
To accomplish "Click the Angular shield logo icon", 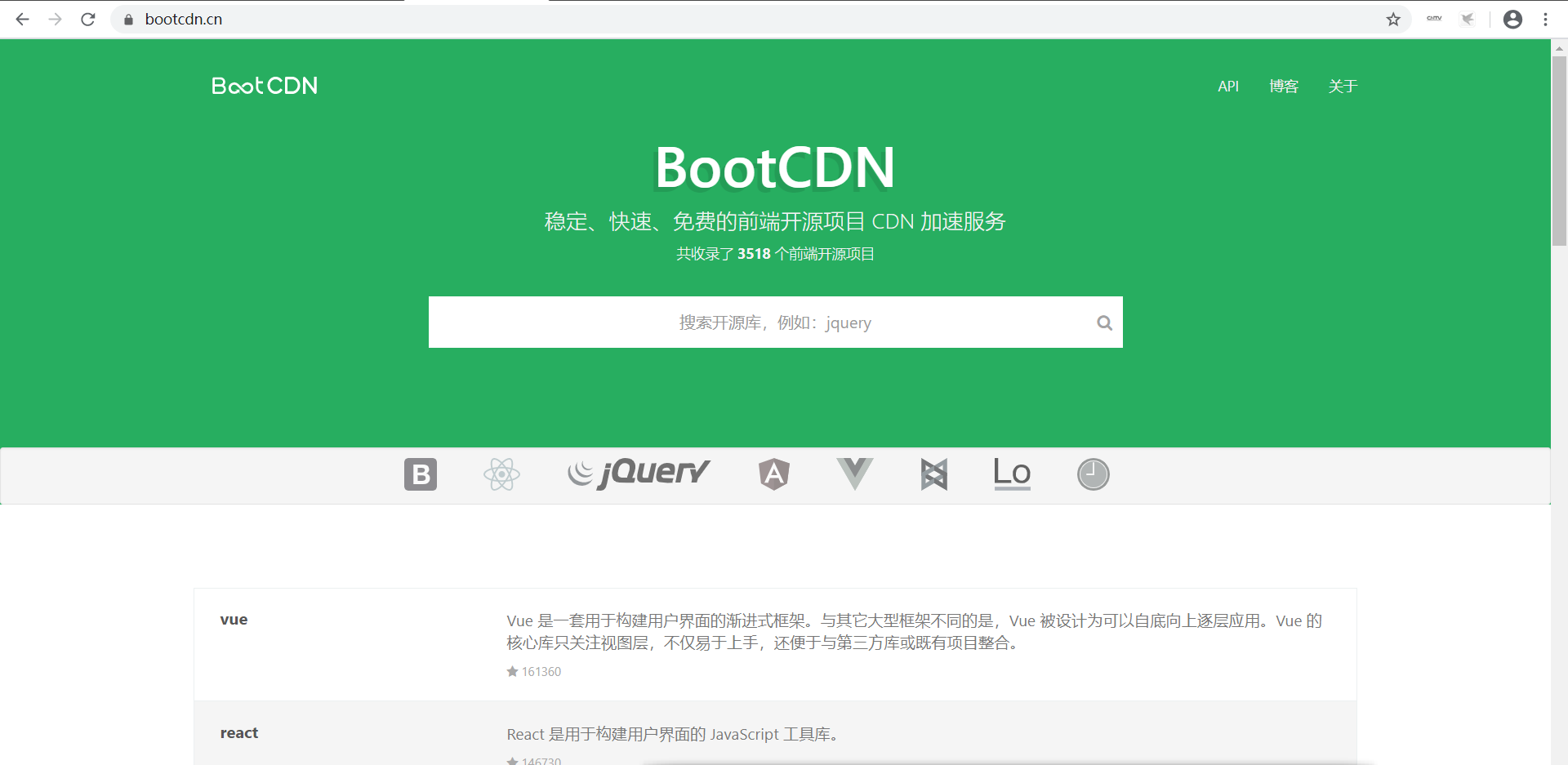I will click(773, 474).
